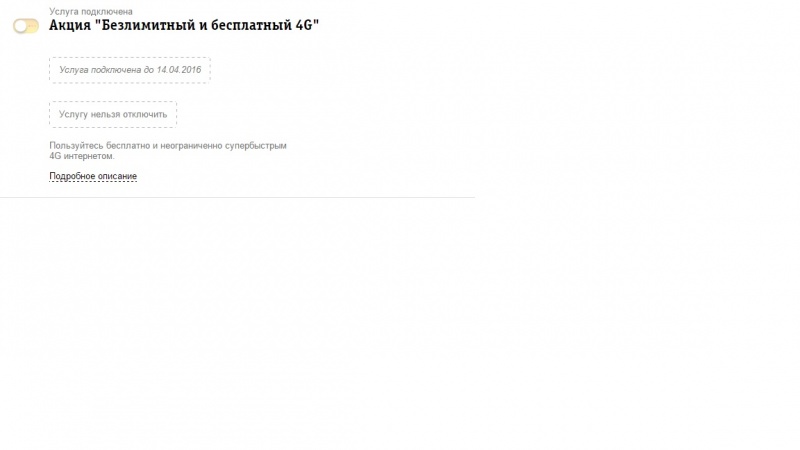
Task: Click the description starting "Пользуйтесь бесплатно"
Action: [168, 151]
